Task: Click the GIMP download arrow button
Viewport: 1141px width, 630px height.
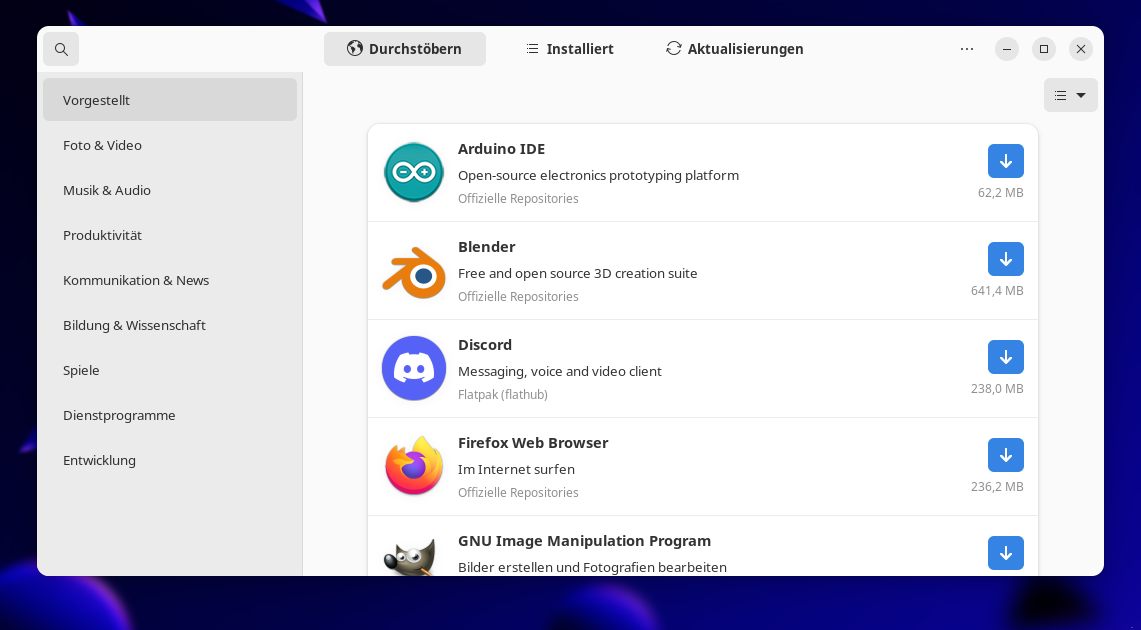Action: point(1005,553)
